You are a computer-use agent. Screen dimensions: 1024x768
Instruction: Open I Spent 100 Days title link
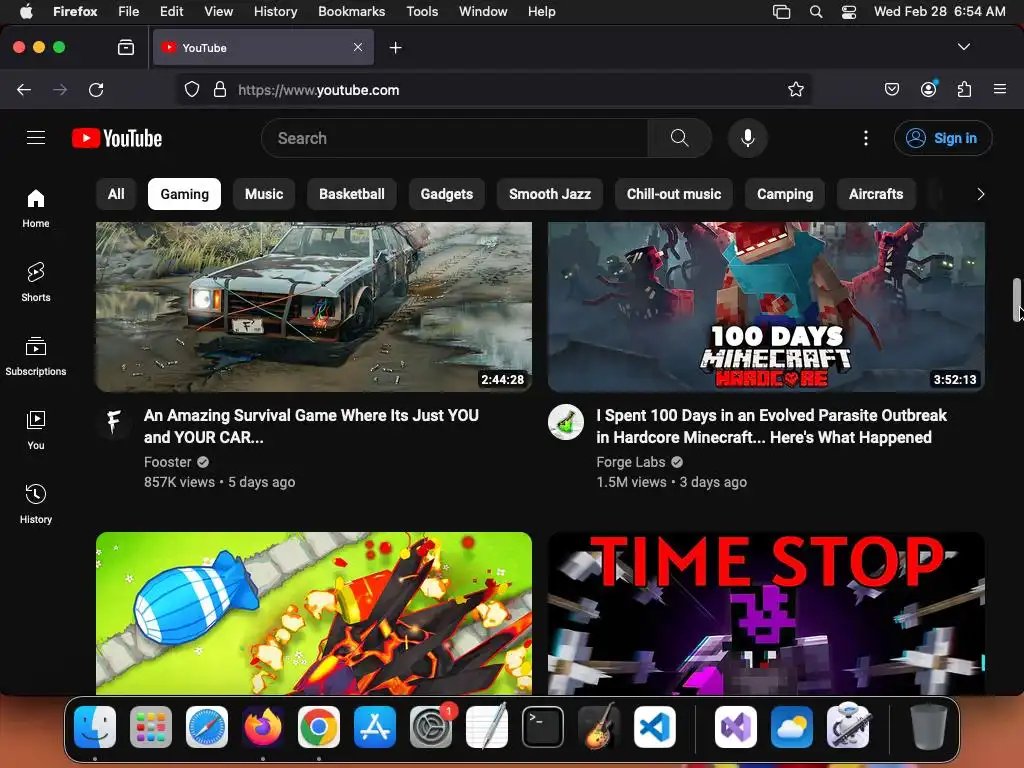tap(771, 426)
